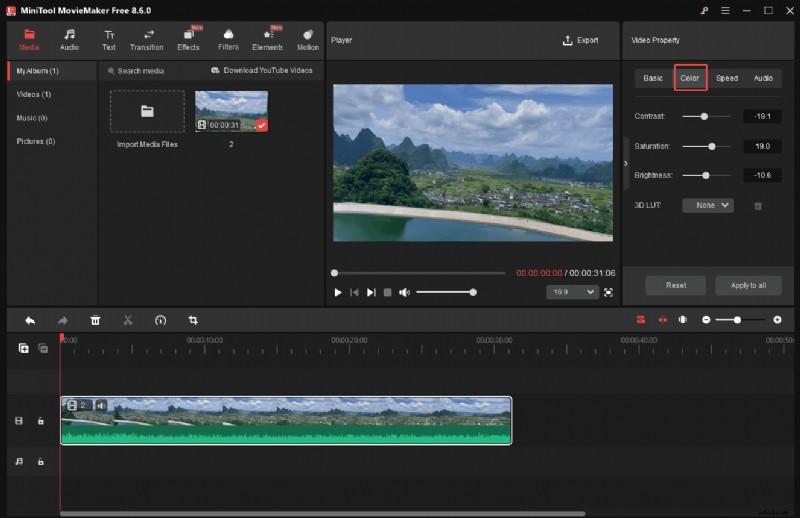Open the Transition tab
The image size is (800, 518).
[146, 40]
